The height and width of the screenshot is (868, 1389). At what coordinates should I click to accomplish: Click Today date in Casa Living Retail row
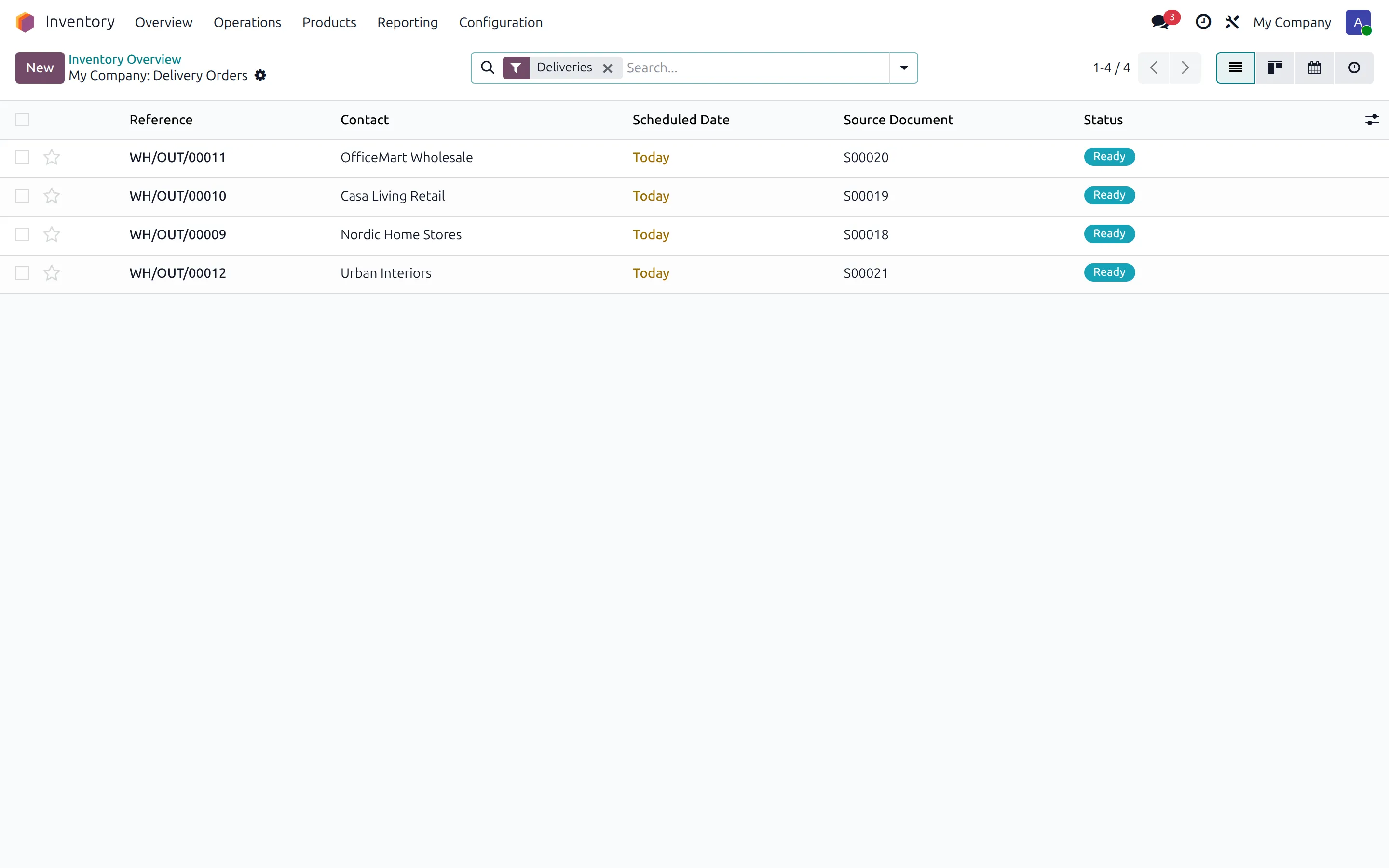coord(651,196)
